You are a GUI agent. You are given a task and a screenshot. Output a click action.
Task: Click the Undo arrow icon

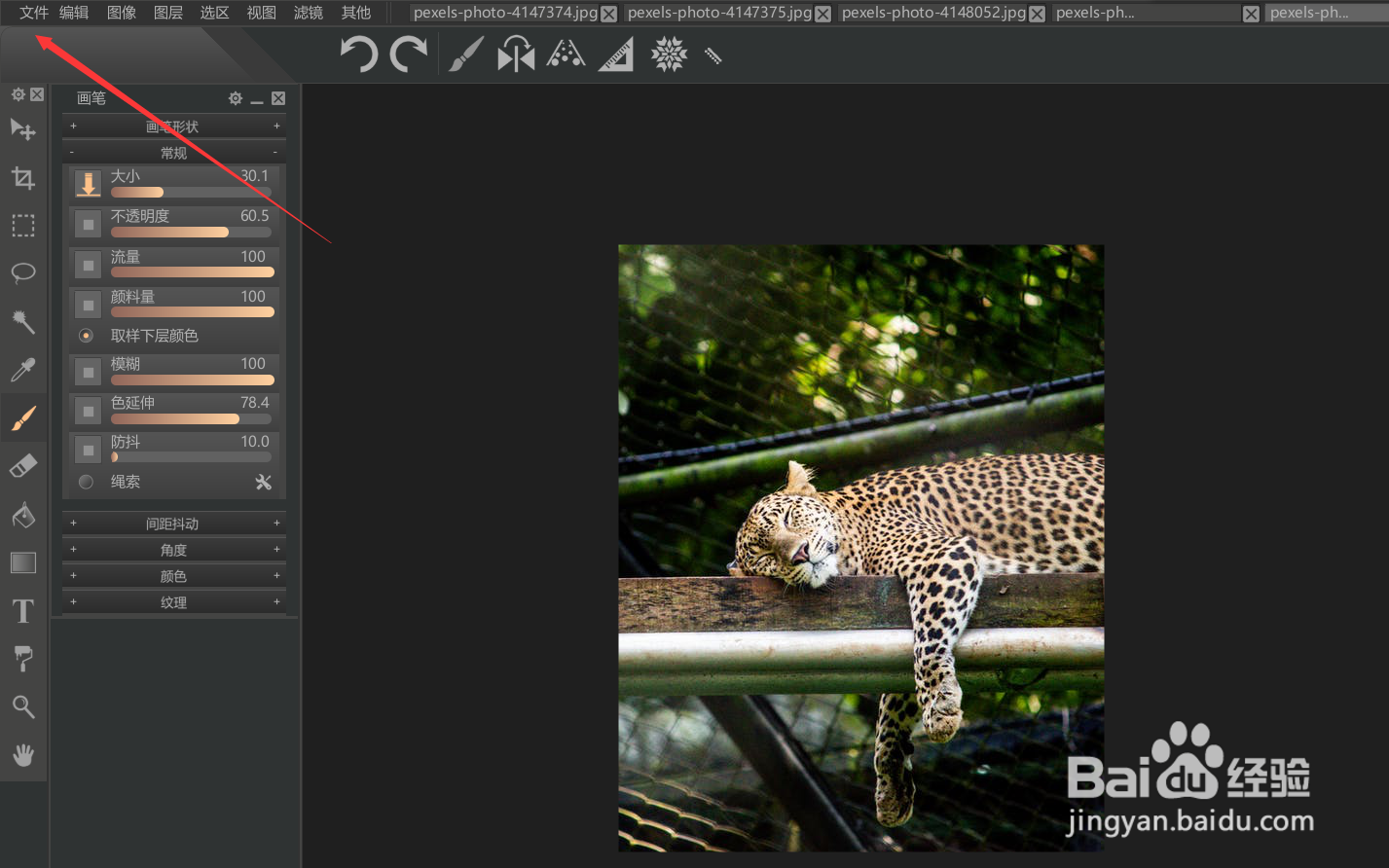point(358,54)
